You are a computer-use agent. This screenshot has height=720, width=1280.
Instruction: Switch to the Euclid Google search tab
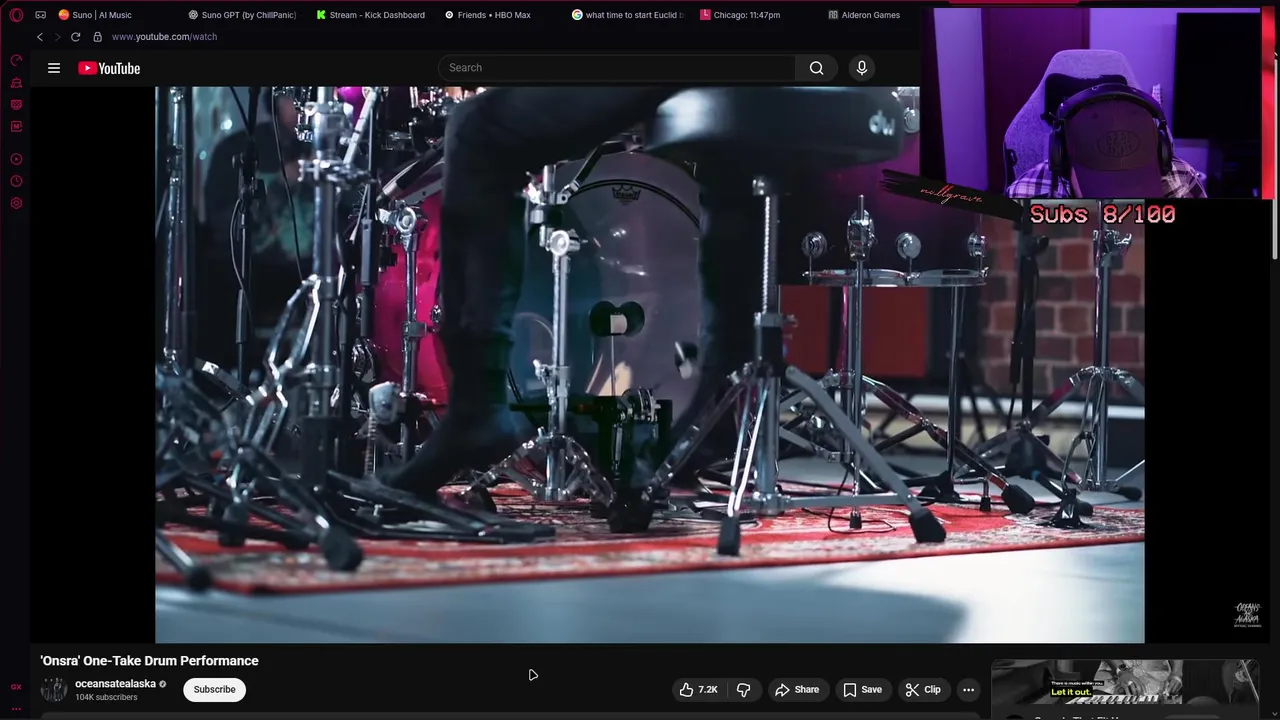[628, 15]
